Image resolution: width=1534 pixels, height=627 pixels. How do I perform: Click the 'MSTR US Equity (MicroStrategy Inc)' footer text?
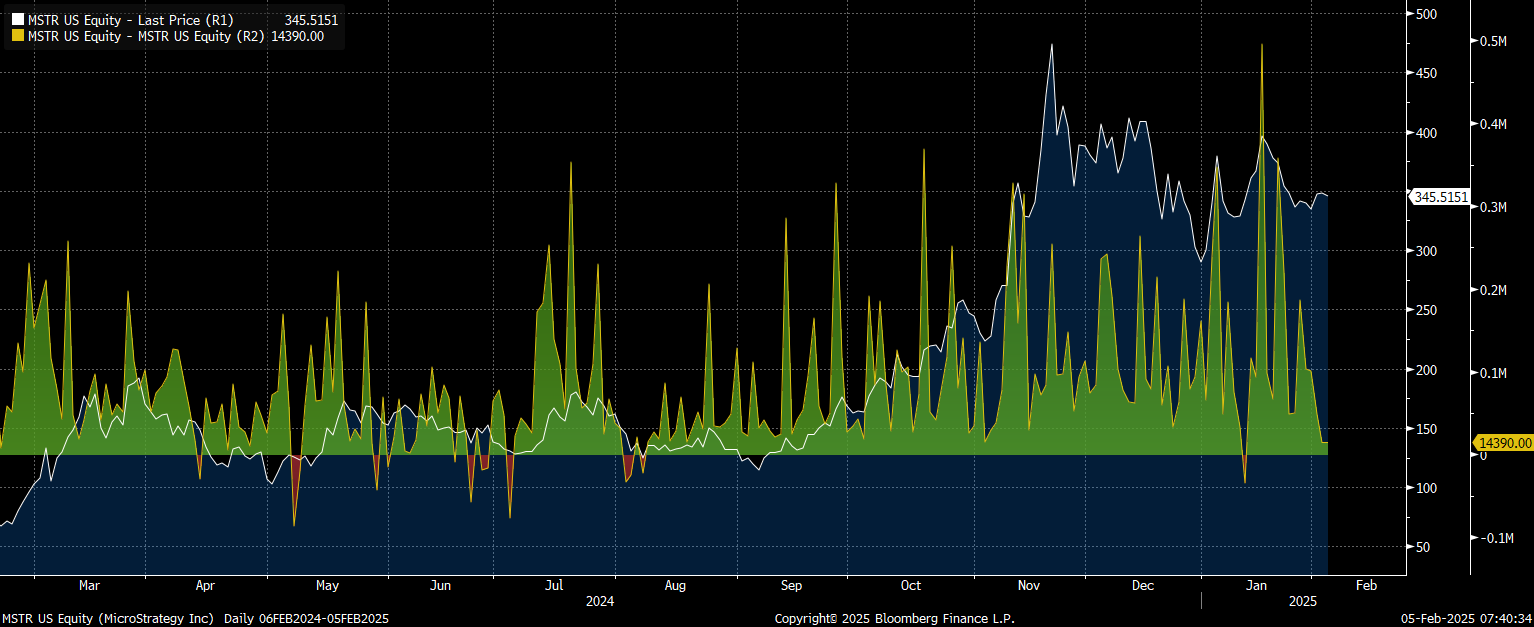click(108, 619)
